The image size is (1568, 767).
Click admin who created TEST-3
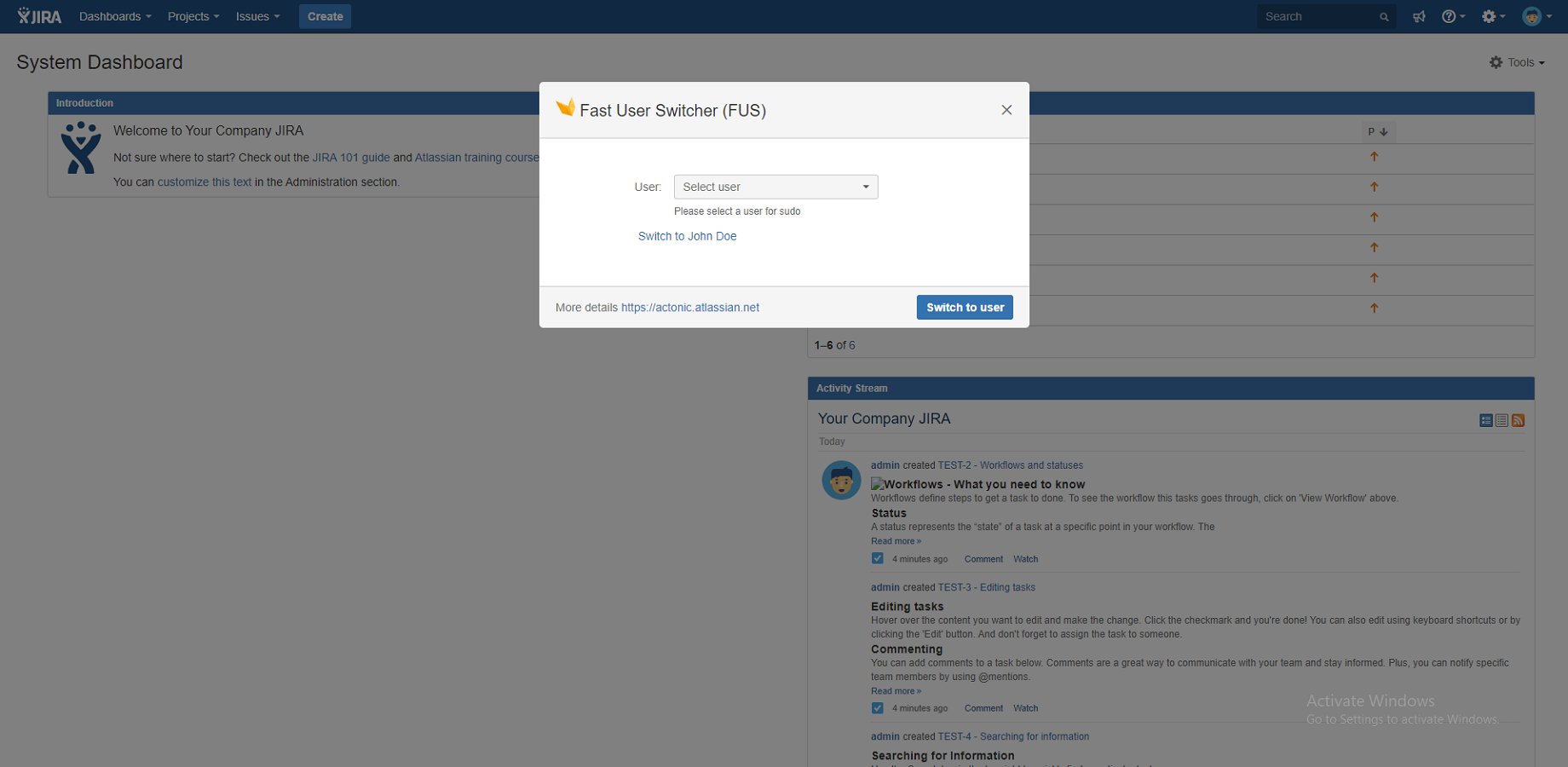tap(885, 587)
